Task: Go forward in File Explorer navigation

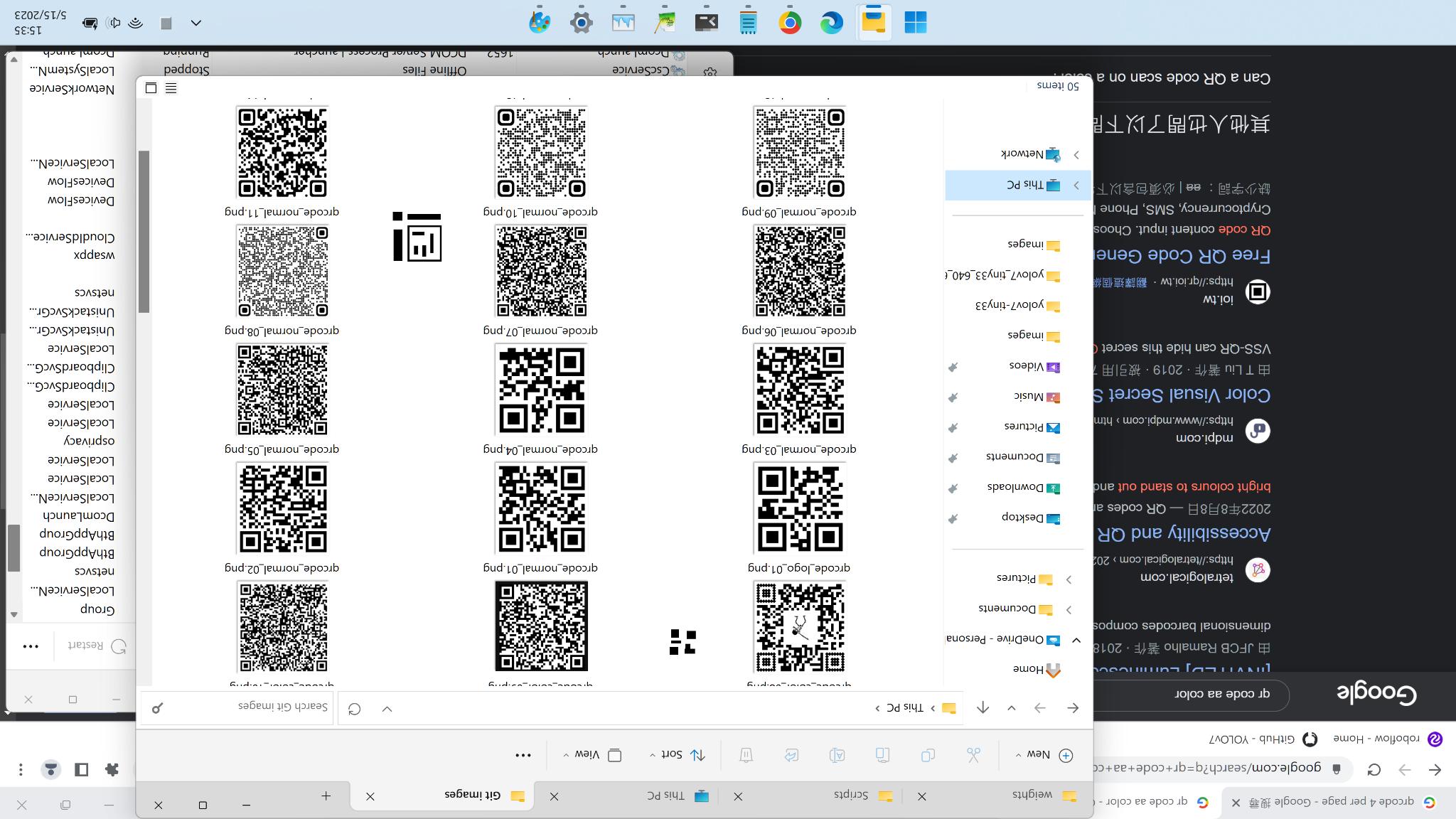Action: [1040, 708]
